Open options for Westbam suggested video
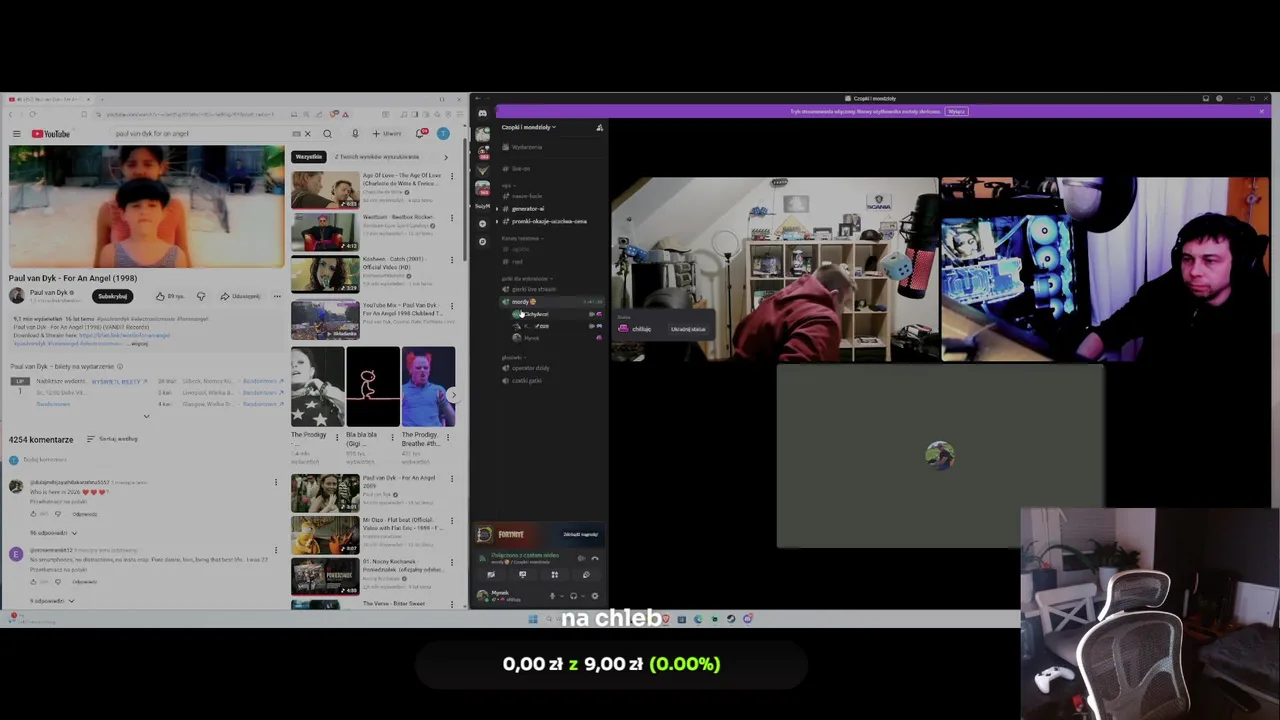 click(452, 220)
